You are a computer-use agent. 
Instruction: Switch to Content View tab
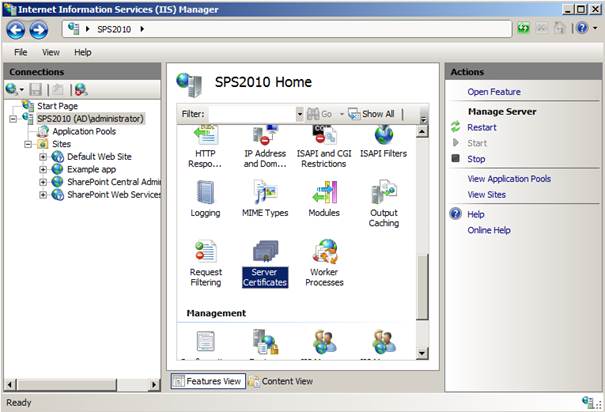tap(281, 381)
